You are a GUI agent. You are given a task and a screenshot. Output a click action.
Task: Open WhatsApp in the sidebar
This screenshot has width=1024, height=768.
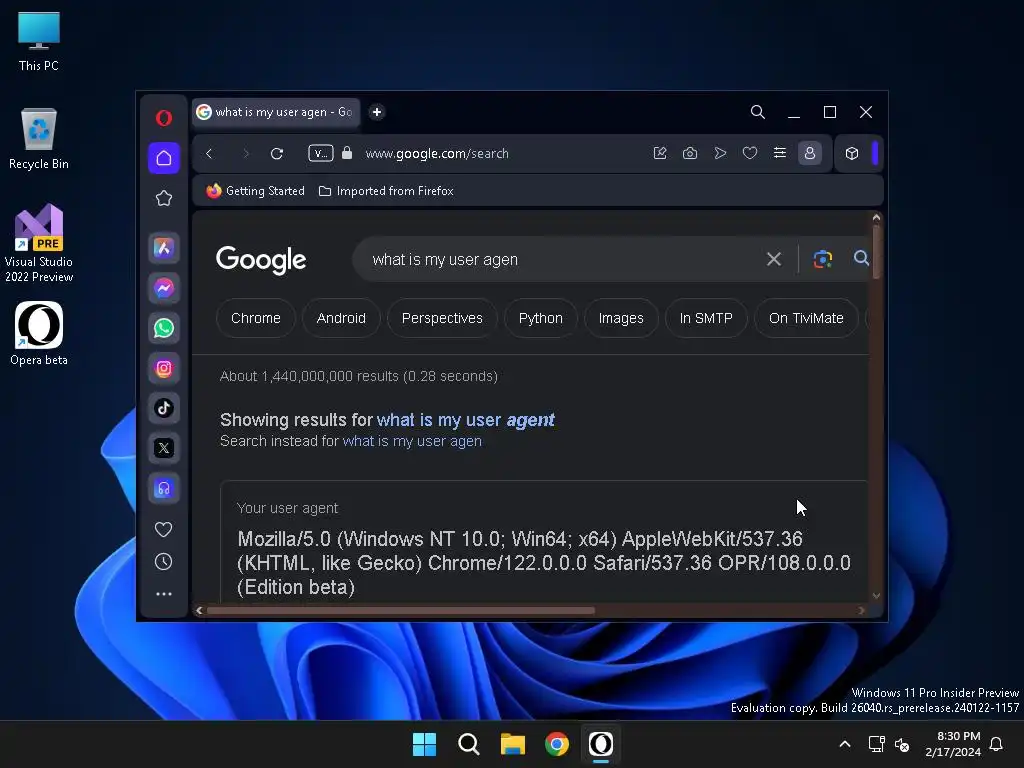[164, 328]
